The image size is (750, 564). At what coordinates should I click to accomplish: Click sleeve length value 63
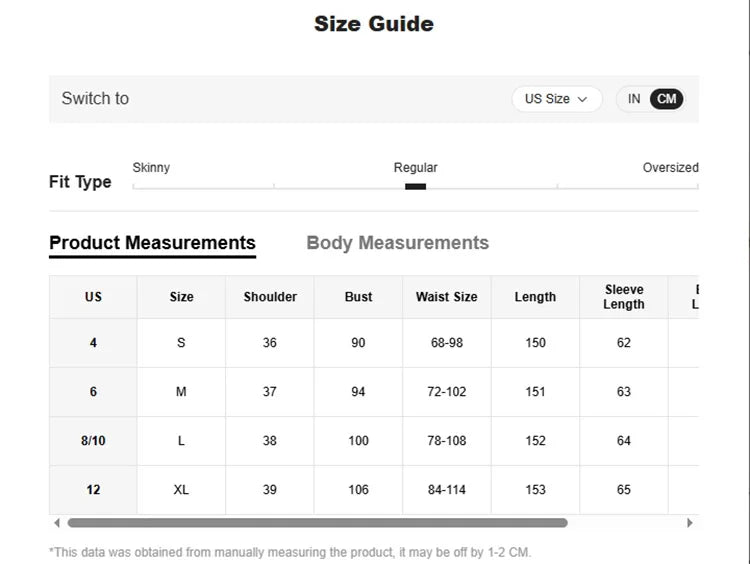(624, 392)
